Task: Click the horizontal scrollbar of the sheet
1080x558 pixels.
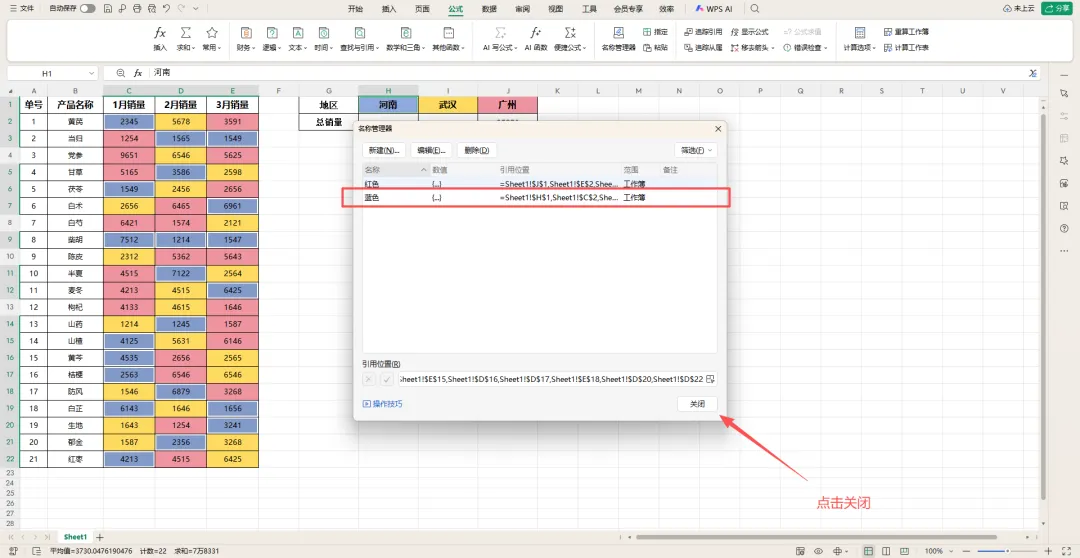Action: [816, 537]
